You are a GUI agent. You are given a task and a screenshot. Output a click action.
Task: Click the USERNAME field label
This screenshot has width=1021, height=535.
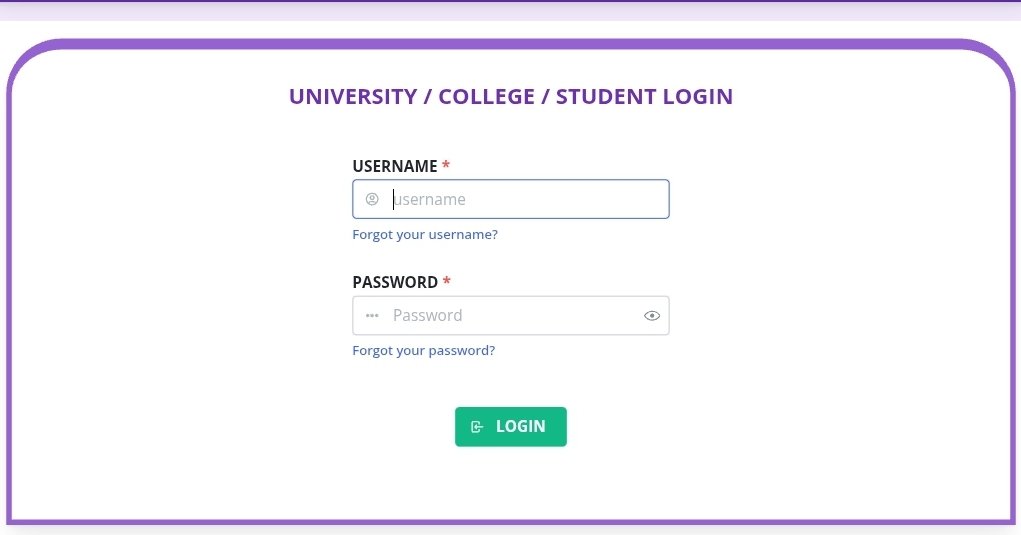tap(395, 166)
